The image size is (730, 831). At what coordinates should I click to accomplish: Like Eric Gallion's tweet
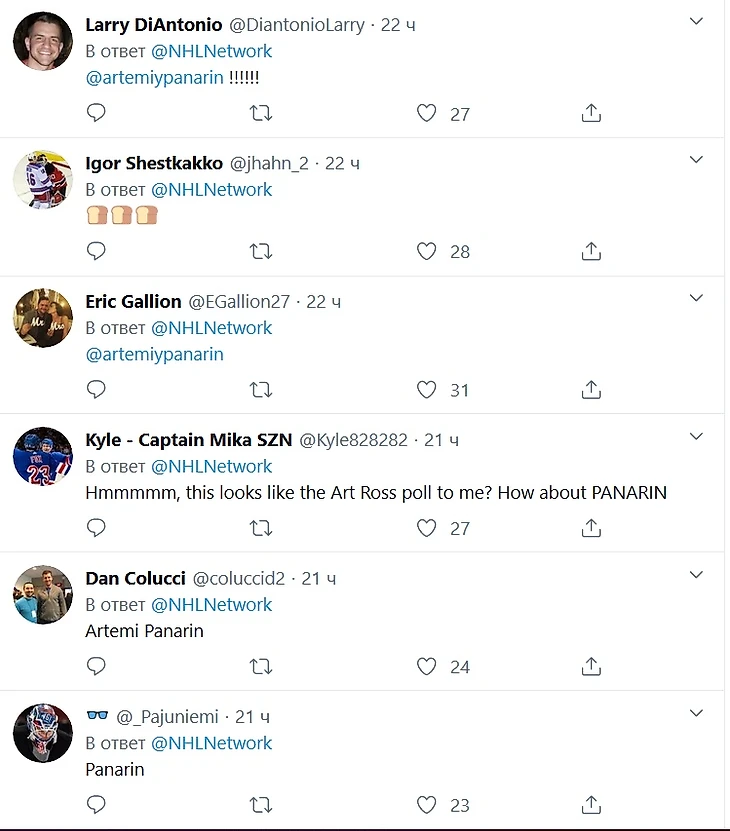(x=427, y=389)
